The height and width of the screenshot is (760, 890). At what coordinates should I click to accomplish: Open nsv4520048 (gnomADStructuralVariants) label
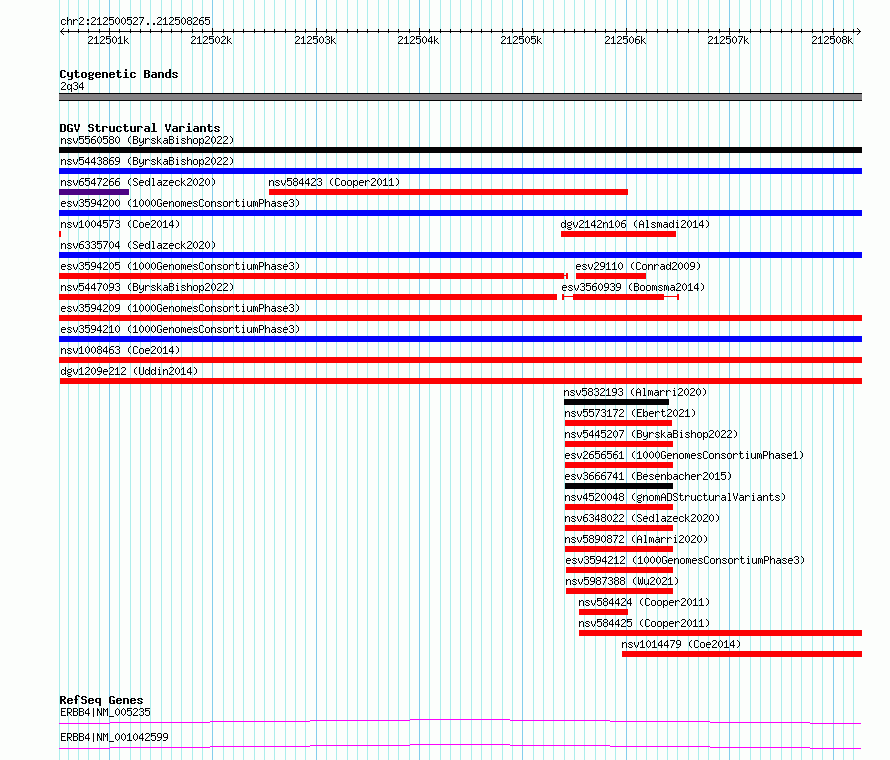tap(675, 497)
